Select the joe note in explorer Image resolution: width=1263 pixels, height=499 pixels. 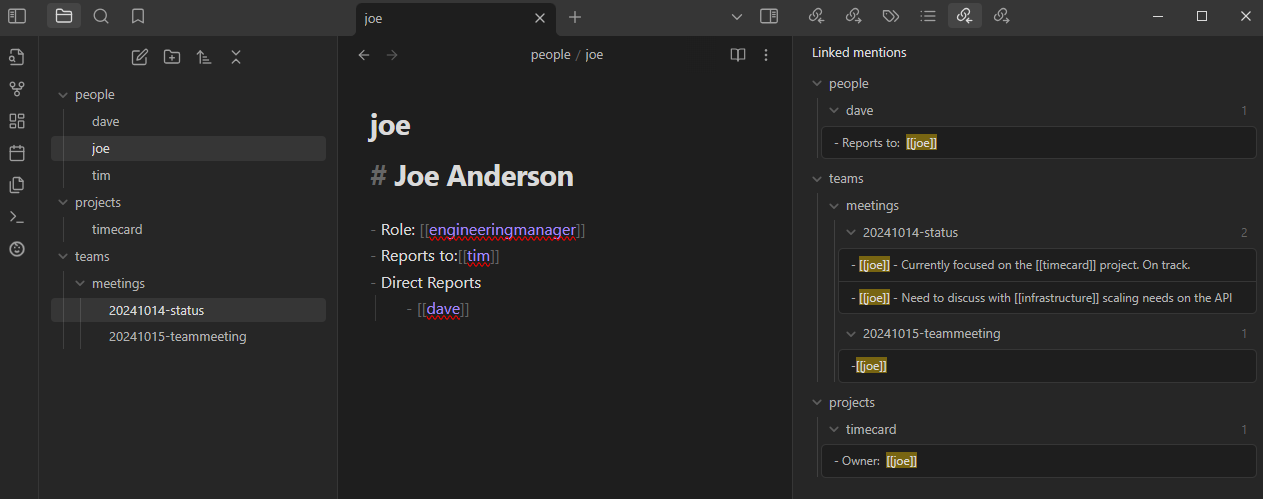tap(188, 149)
